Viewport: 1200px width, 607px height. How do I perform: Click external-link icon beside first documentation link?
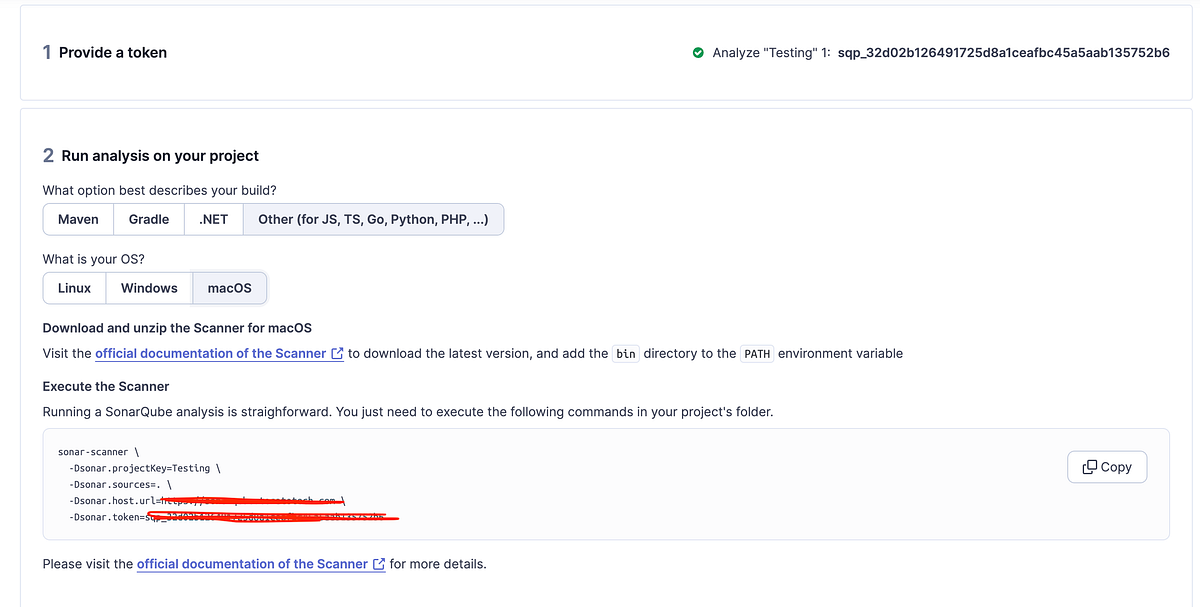click(x=337, y=353)
